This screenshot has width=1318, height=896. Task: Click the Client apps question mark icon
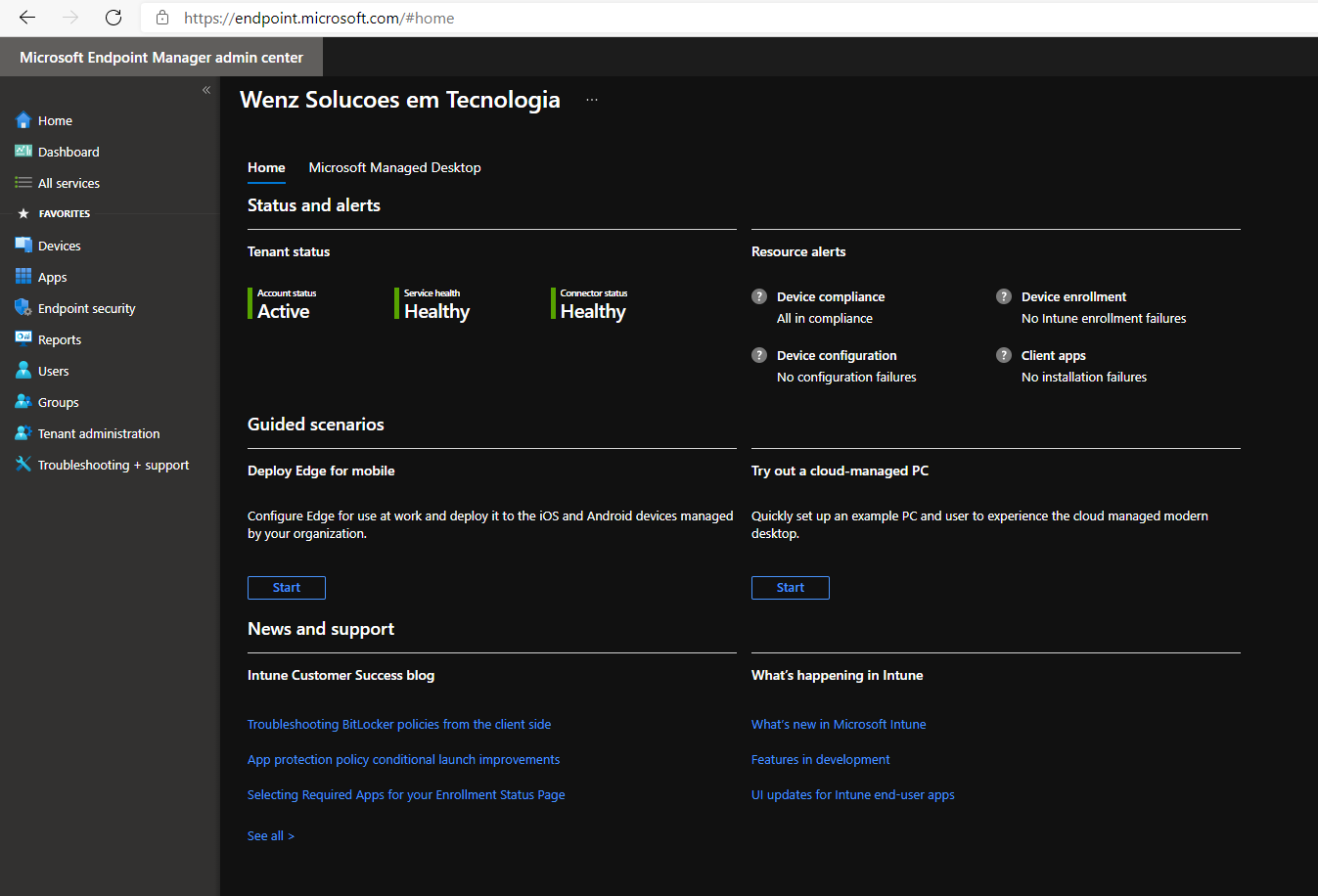coord(1004,355)
